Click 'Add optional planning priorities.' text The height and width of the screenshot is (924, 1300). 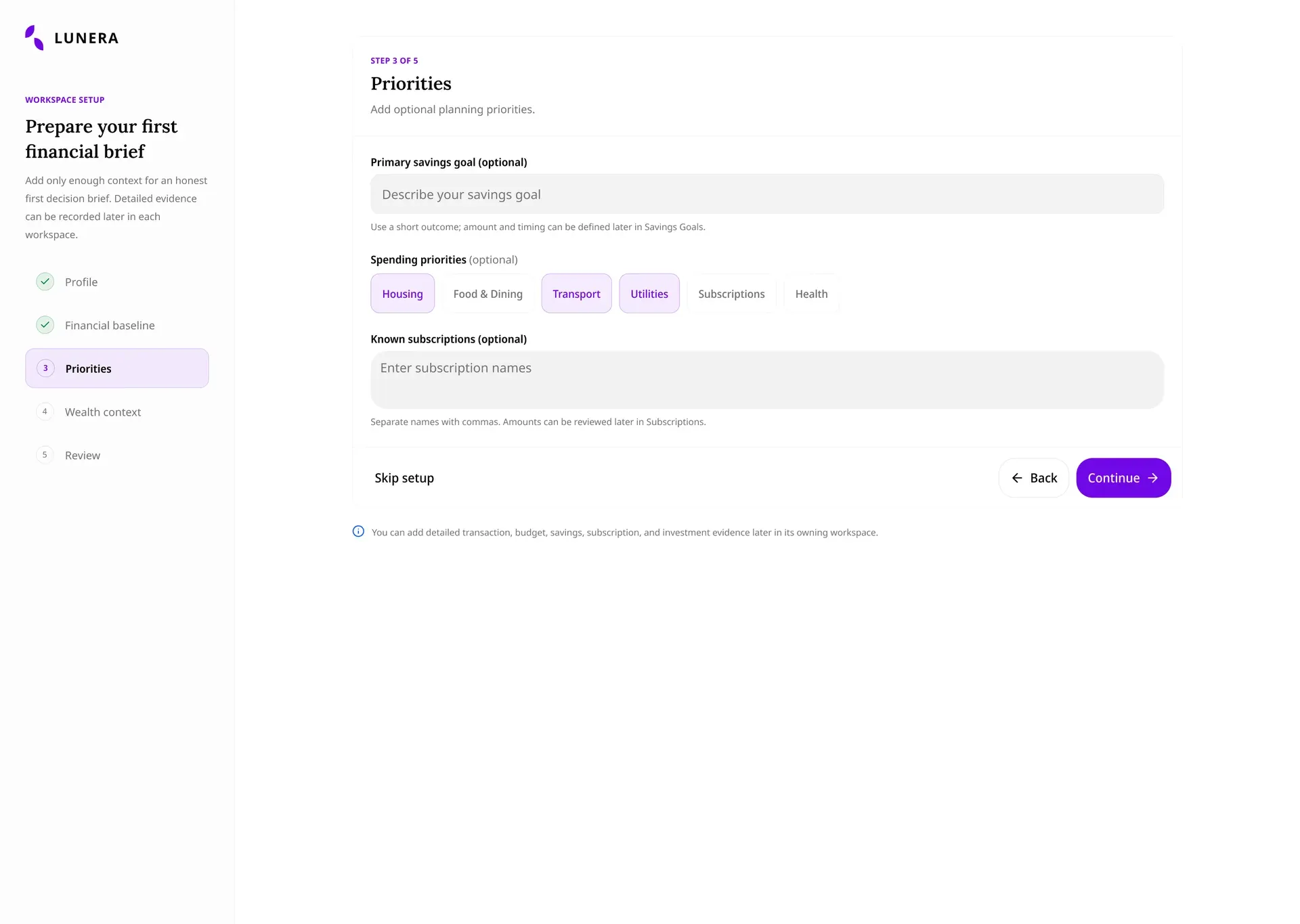point(452,110)
